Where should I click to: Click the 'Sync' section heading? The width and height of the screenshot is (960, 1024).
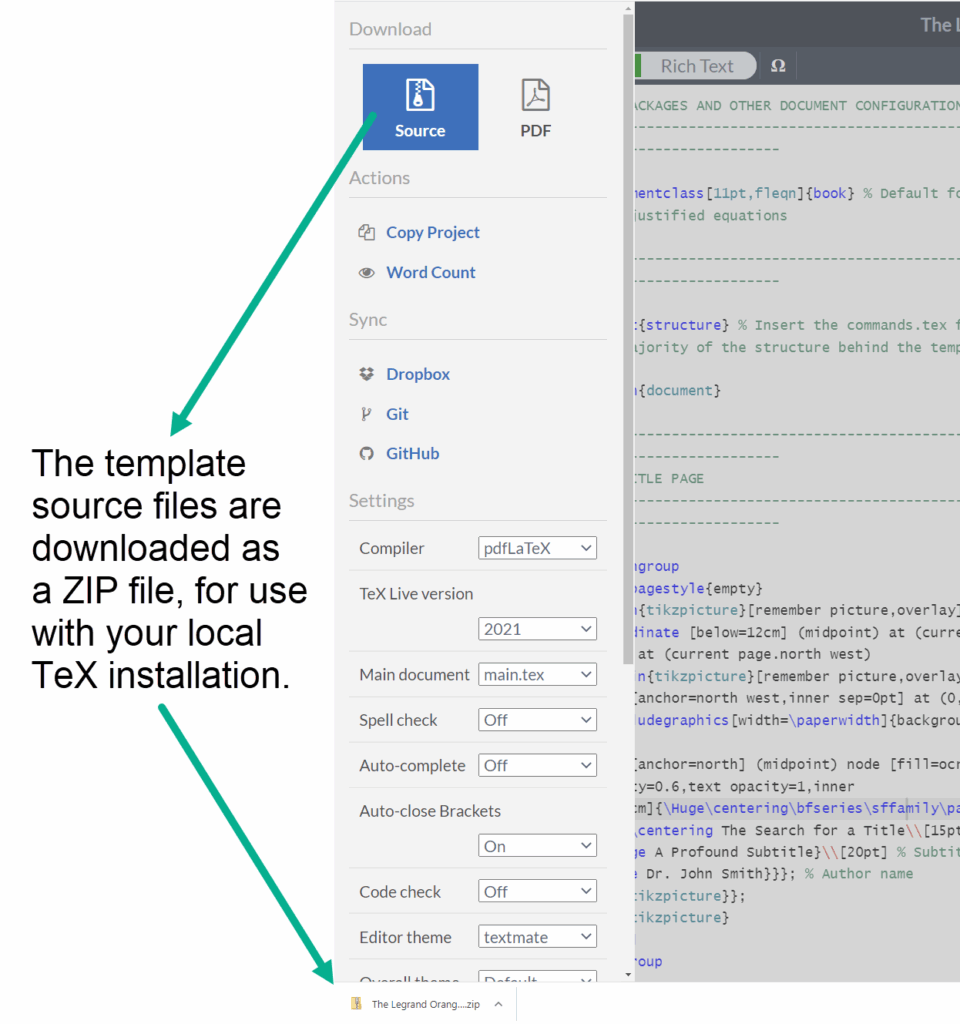pyautogui.click(x=368, y=320)
